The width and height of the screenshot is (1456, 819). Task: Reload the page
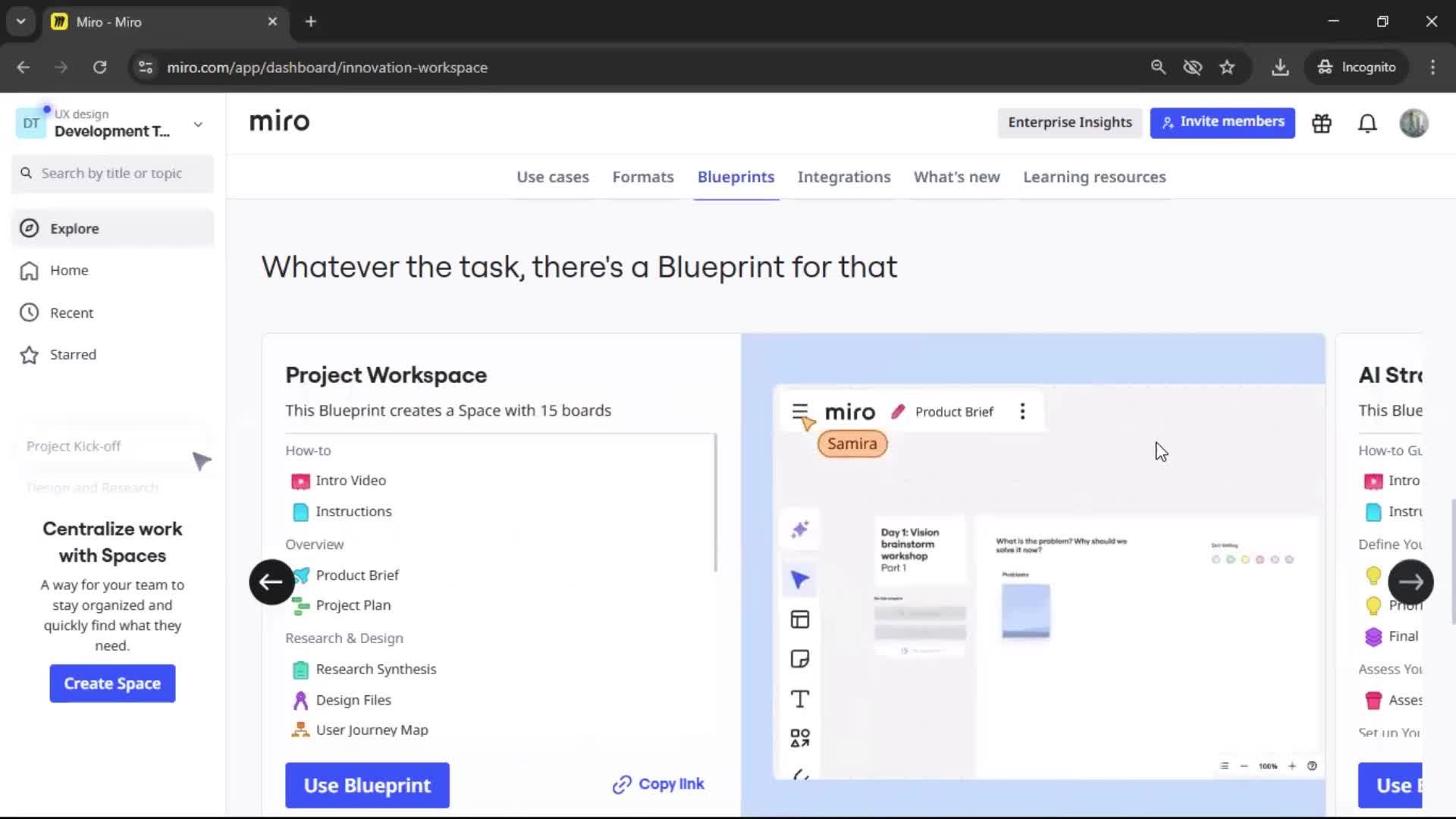pyautogui.click(x=99, y=67)
